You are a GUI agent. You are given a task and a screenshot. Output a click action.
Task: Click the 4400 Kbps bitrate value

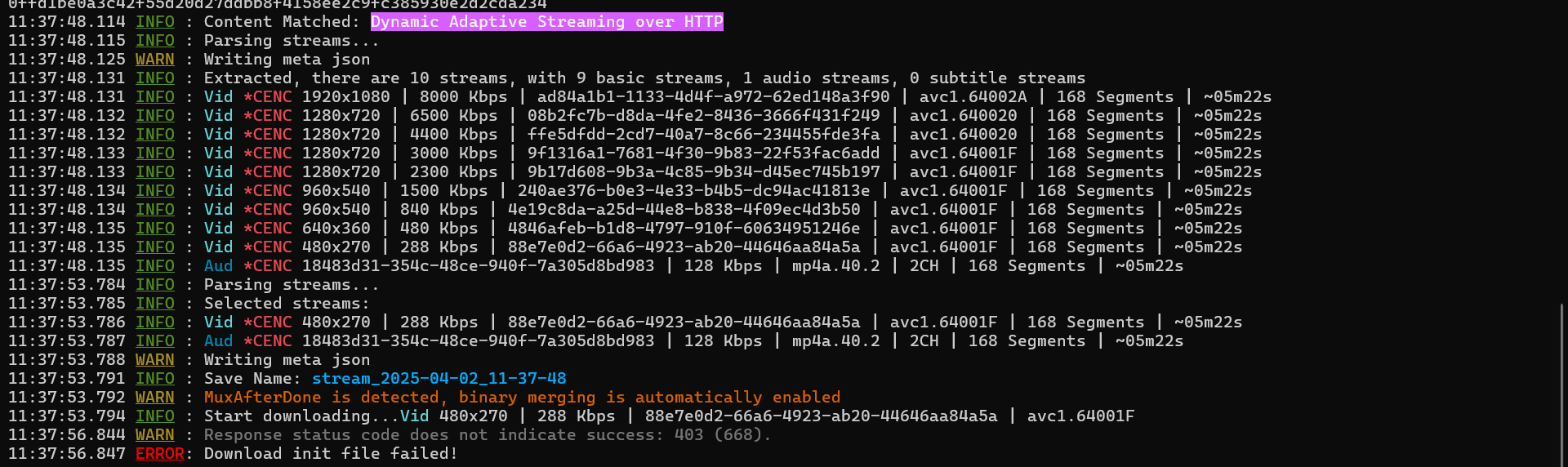click(453, 135)
